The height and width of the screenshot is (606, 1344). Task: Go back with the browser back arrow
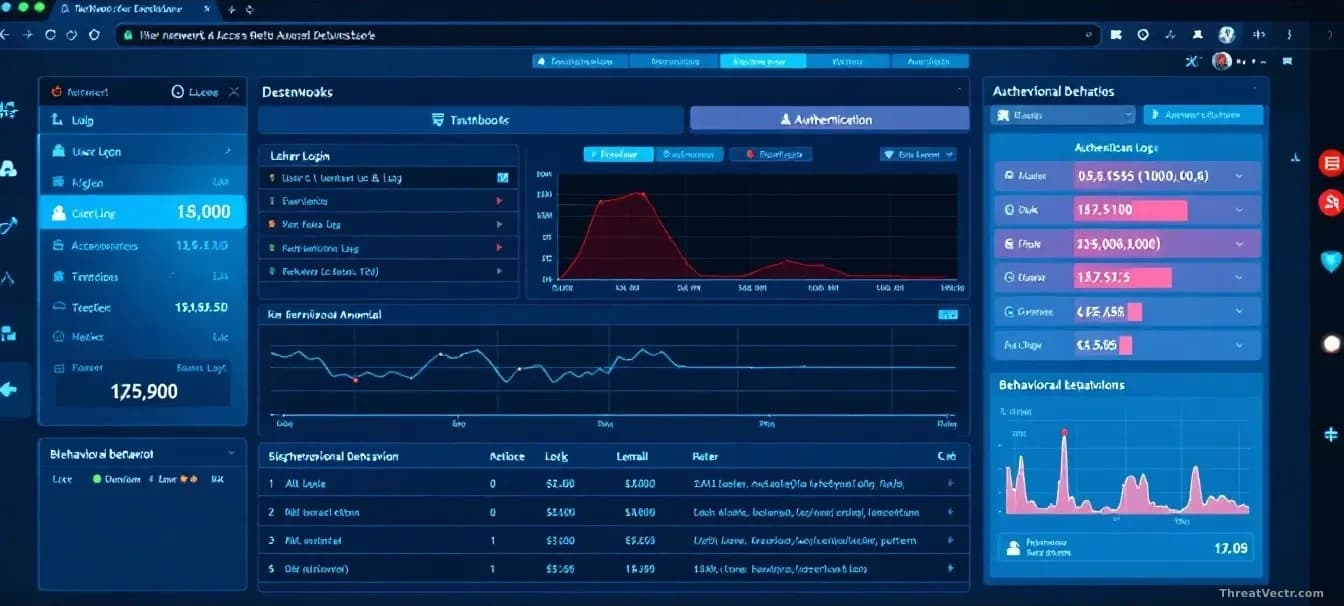pyautogui.click(x=6, y=34)
